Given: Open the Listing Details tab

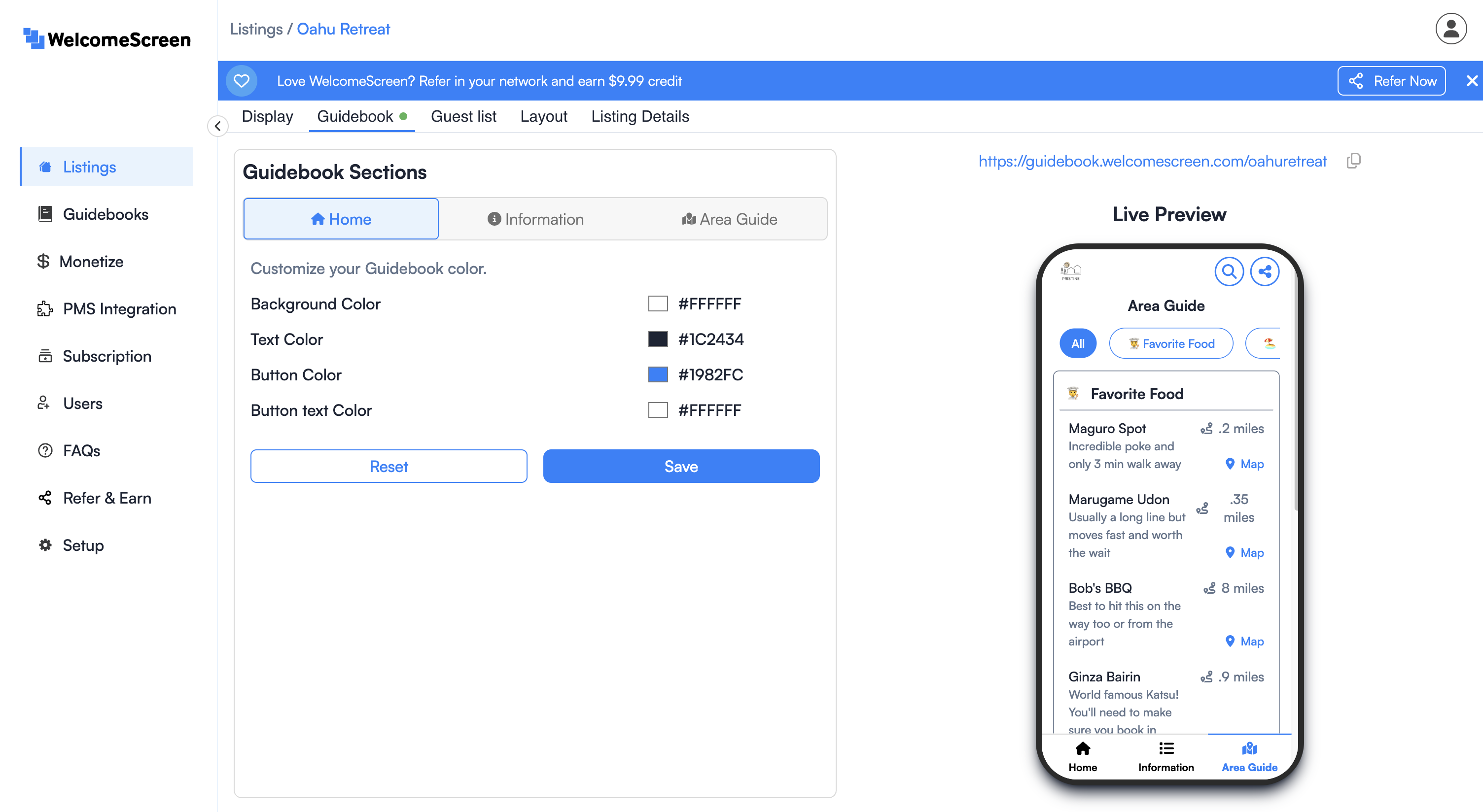Looking at the screenshot, I should tap(639, 116).
